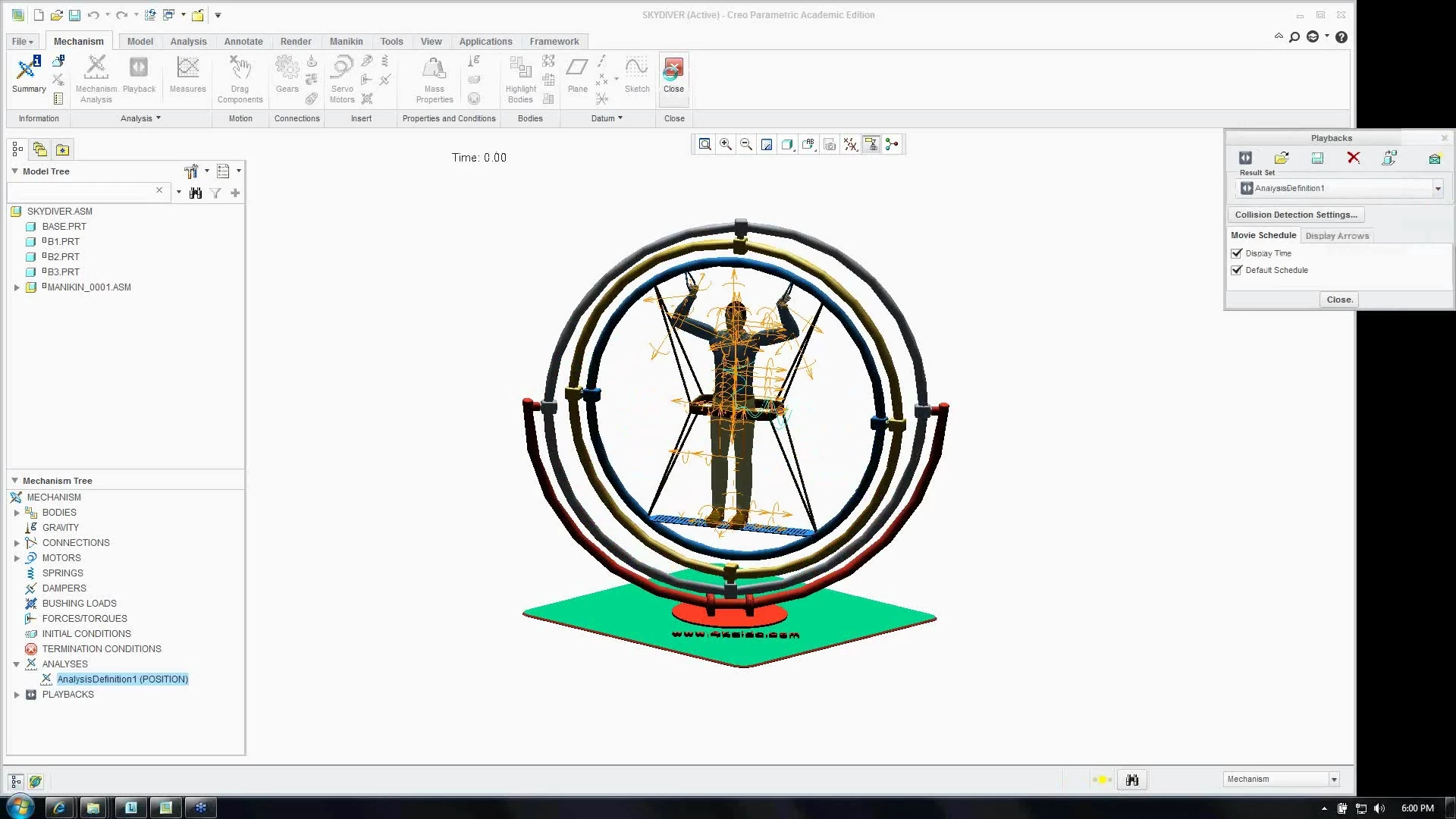Screen dimensions: 1456x819
Task: Click the Close button in Playbacks dialog
Action: pos(1339,300)
